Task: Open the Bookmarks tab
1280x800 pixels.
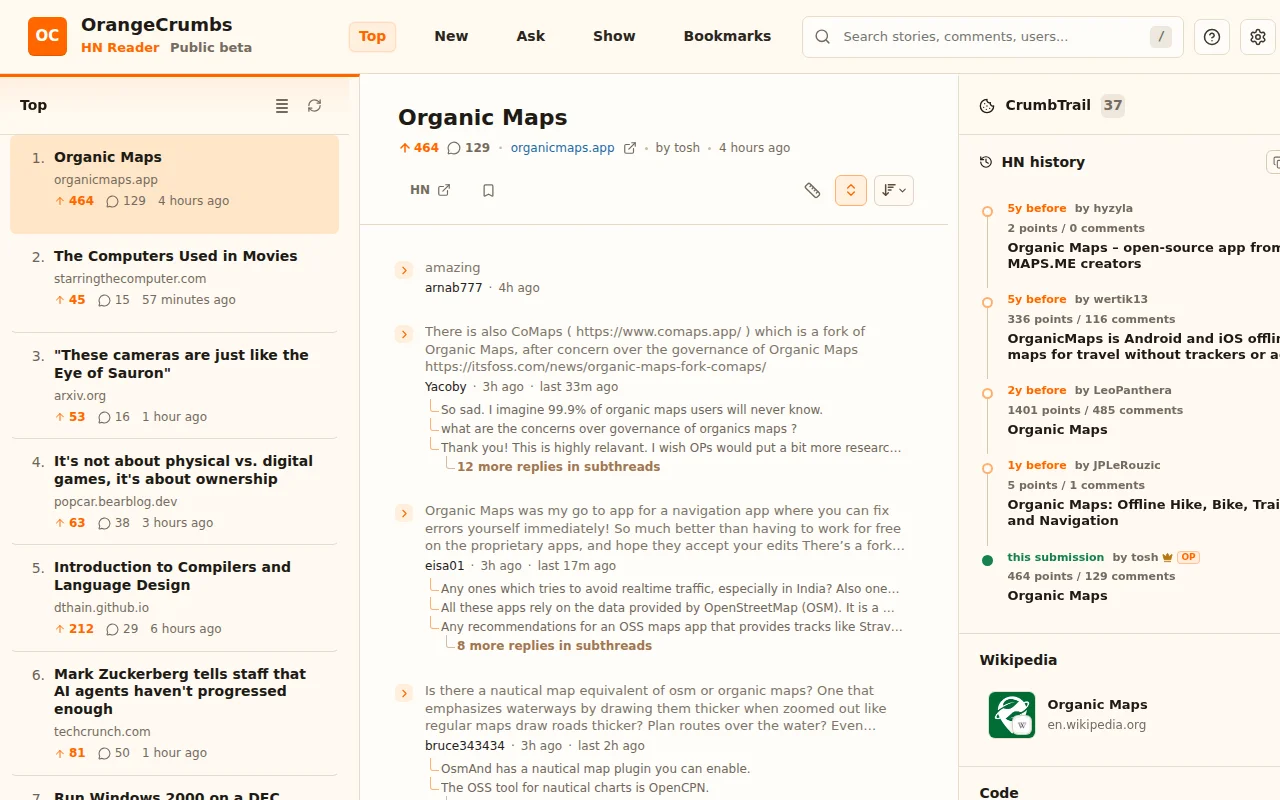Action: point(727,37)
